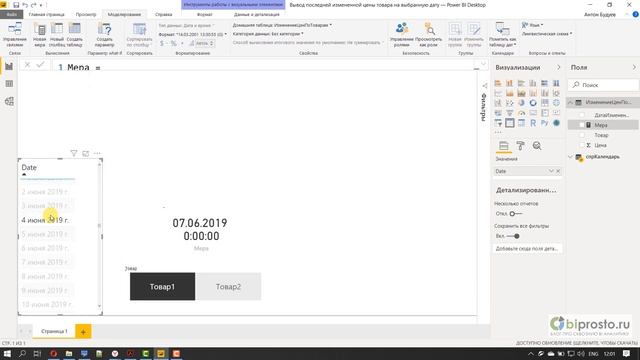Open the Format paint-roller pane
The width and height of the screenshot is (640, 360).
pos(520,146)
